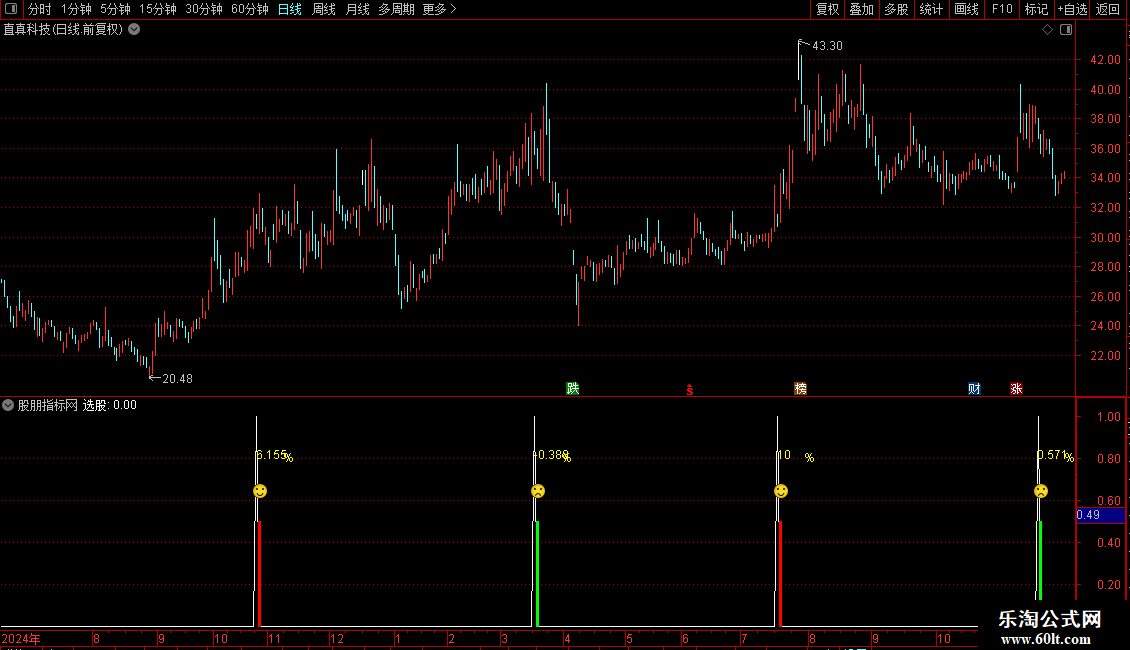1130x650 pixels.
Task: Click the blue 财 info marker
Action: click(974, 388)
